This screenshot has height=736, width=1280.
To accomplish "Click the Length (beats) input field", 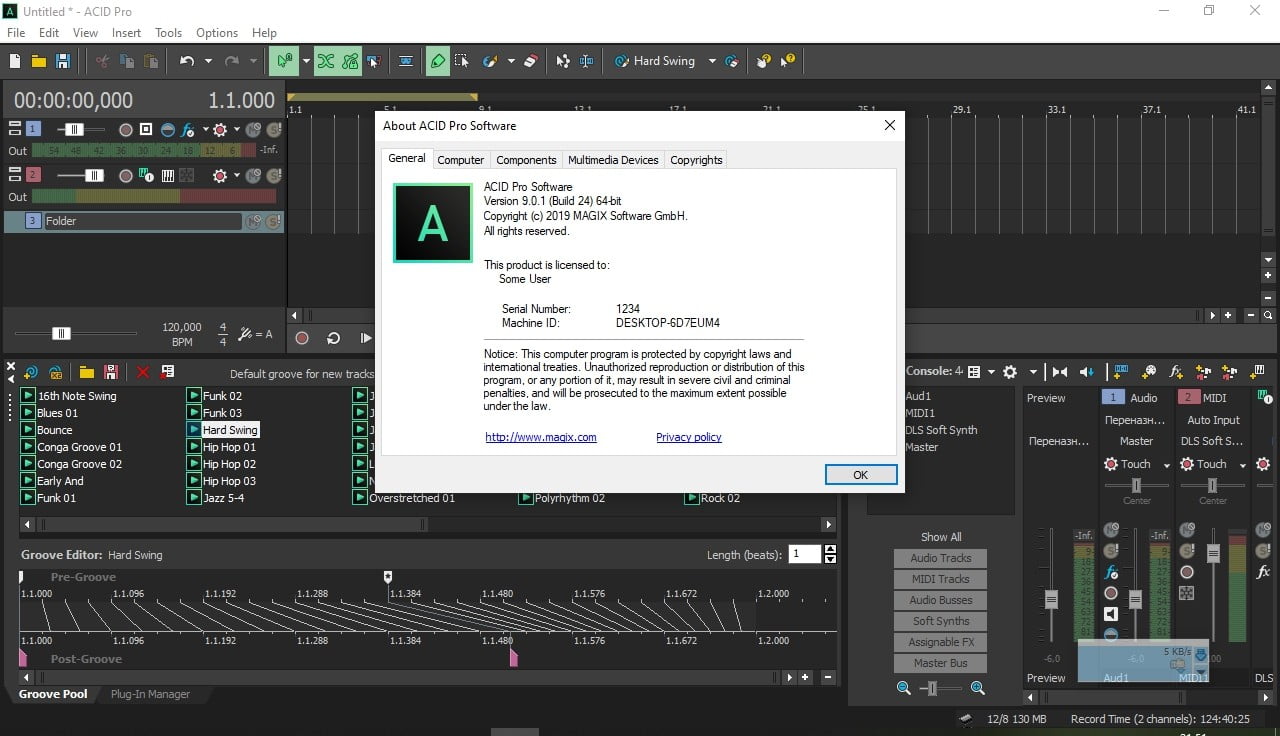I will pos(805,554).
